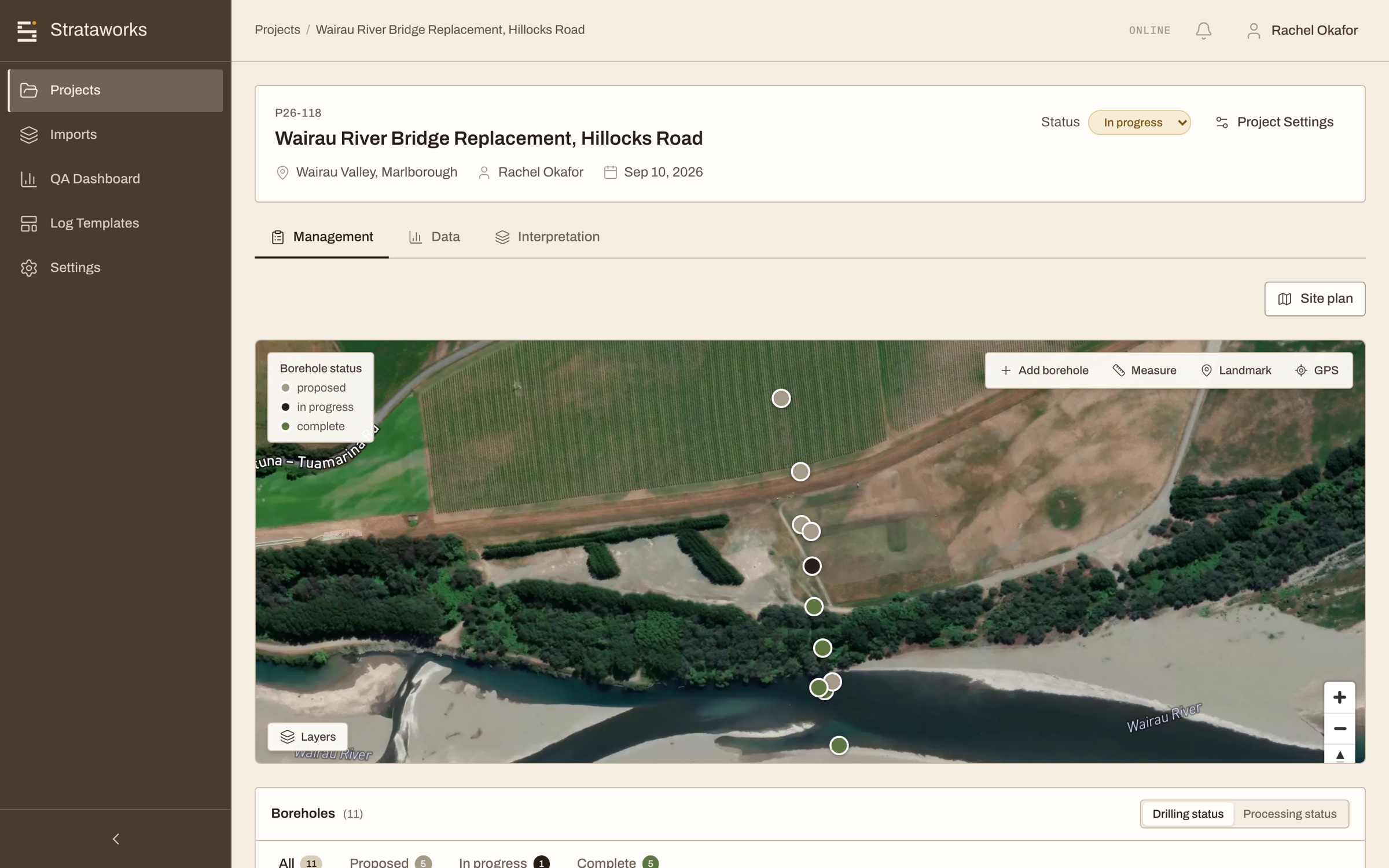Click the in progress legend swatch

click(285, 407)
